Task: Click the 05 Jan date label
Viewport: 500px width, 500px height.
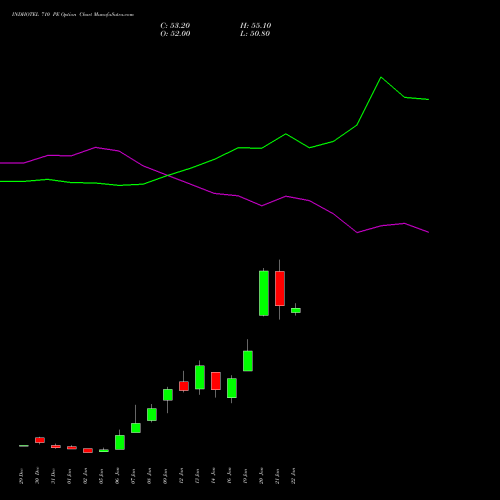Action: 101,476
